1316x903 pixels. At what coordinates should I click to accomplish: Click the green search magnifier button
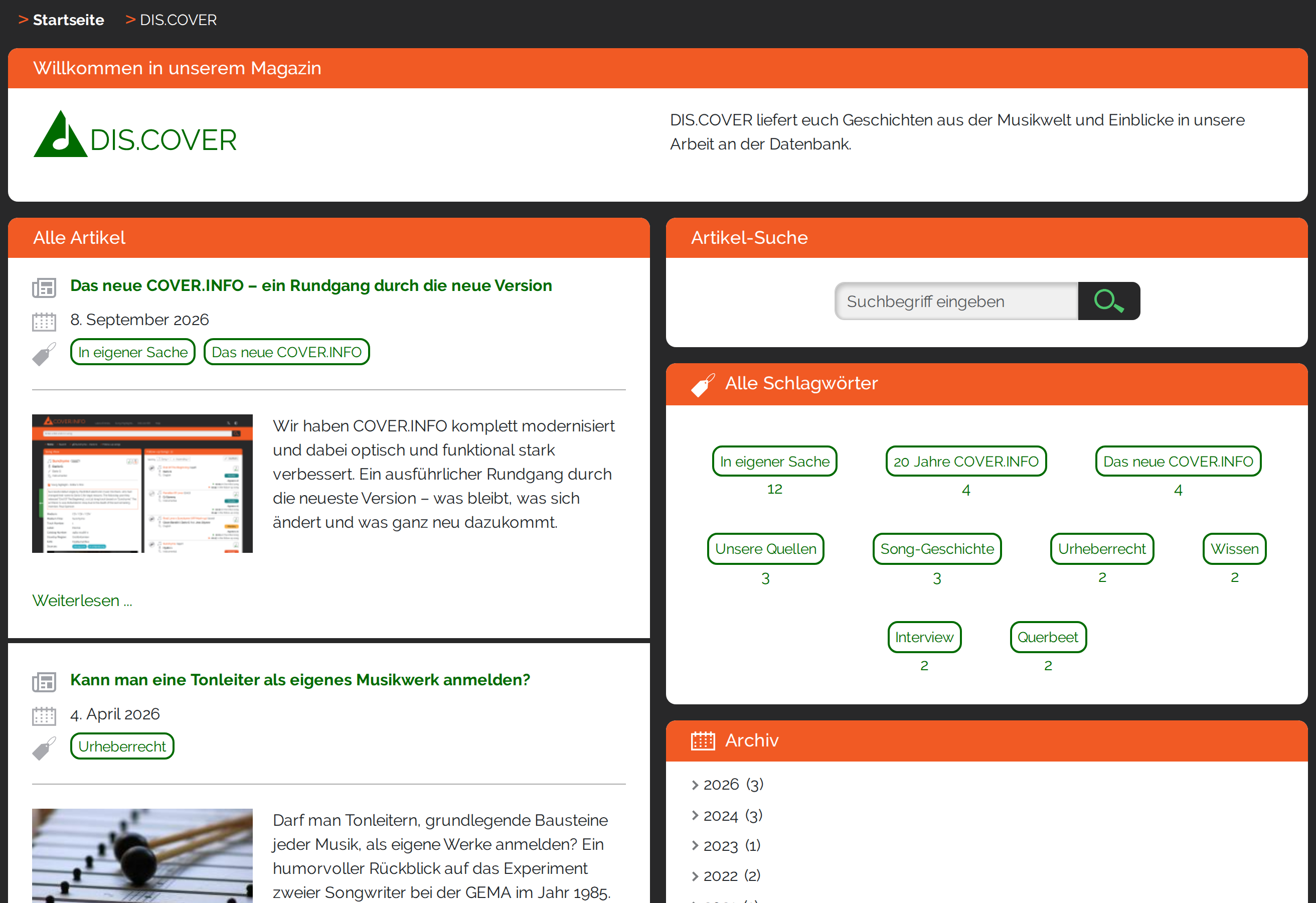click(1109, 301)
